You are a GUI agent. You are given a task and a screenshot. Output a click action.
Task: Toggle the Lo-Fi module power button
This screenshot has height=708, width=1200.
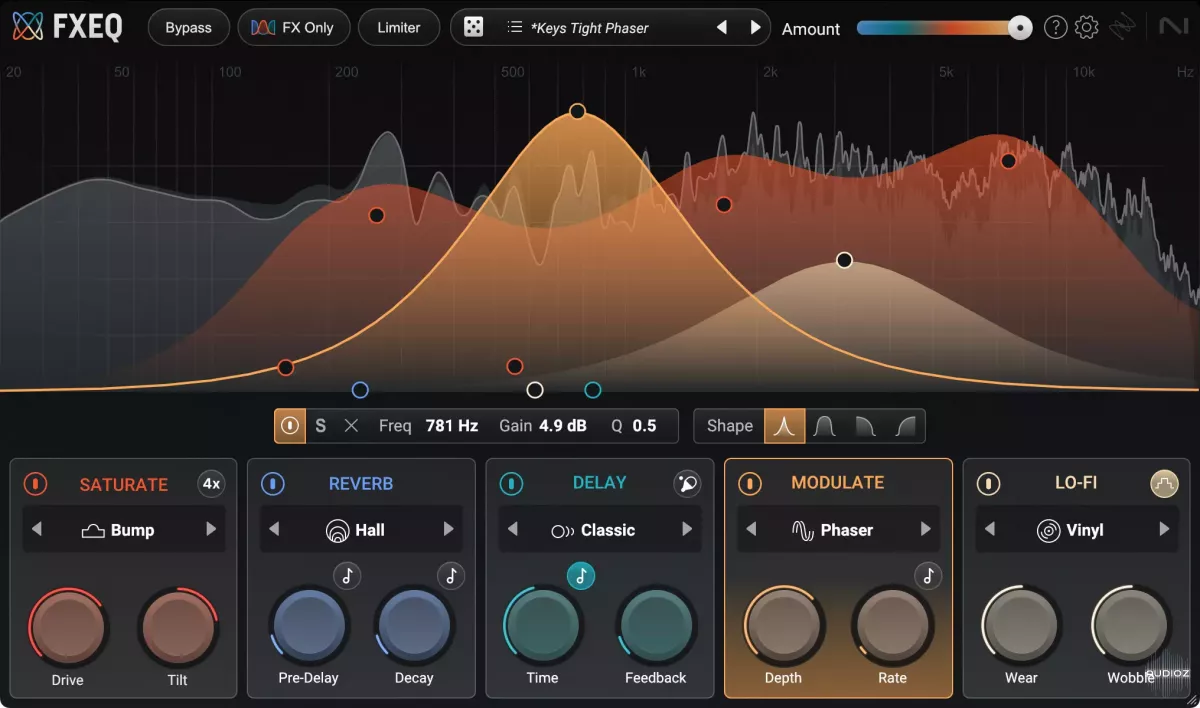click(988, 484)
